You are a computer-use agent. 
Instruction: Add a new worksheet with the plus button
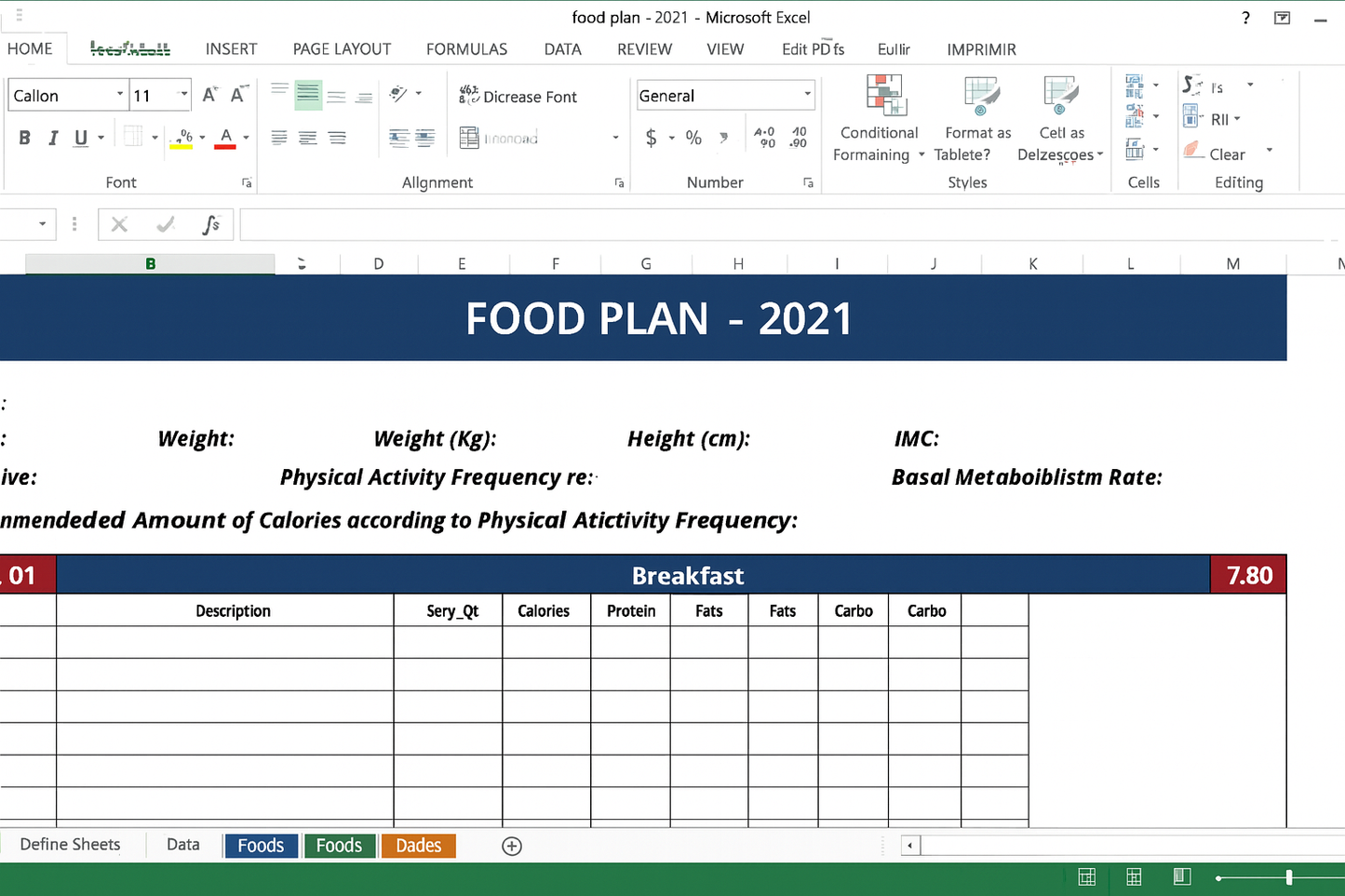point(511,845)
